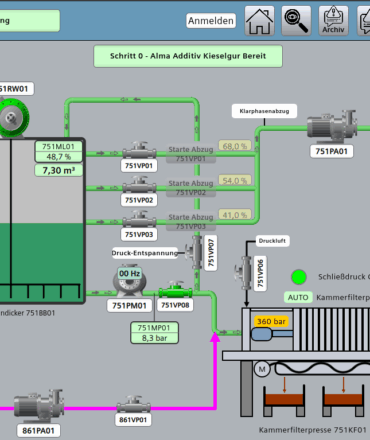This screenshot has width=370, height=440.
Task: Click the 00 Hz frequency display
Action: (x=130, y=273)
